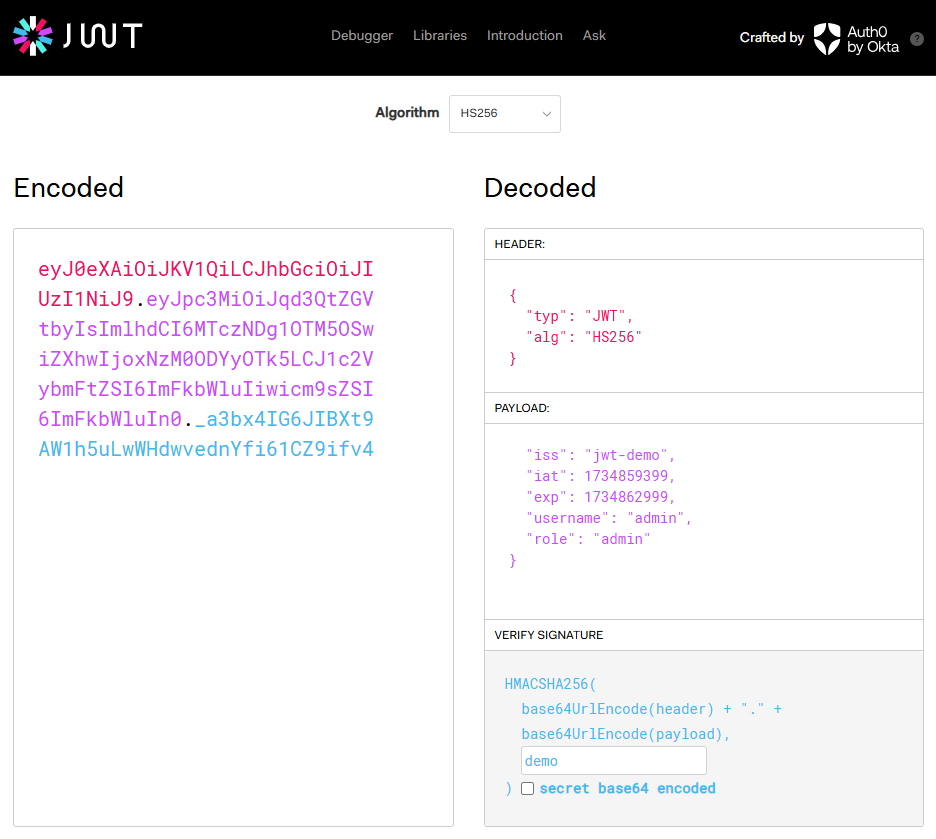
Task: Click the payload line "exp": 1734862999
Action: tap(600, 497)
